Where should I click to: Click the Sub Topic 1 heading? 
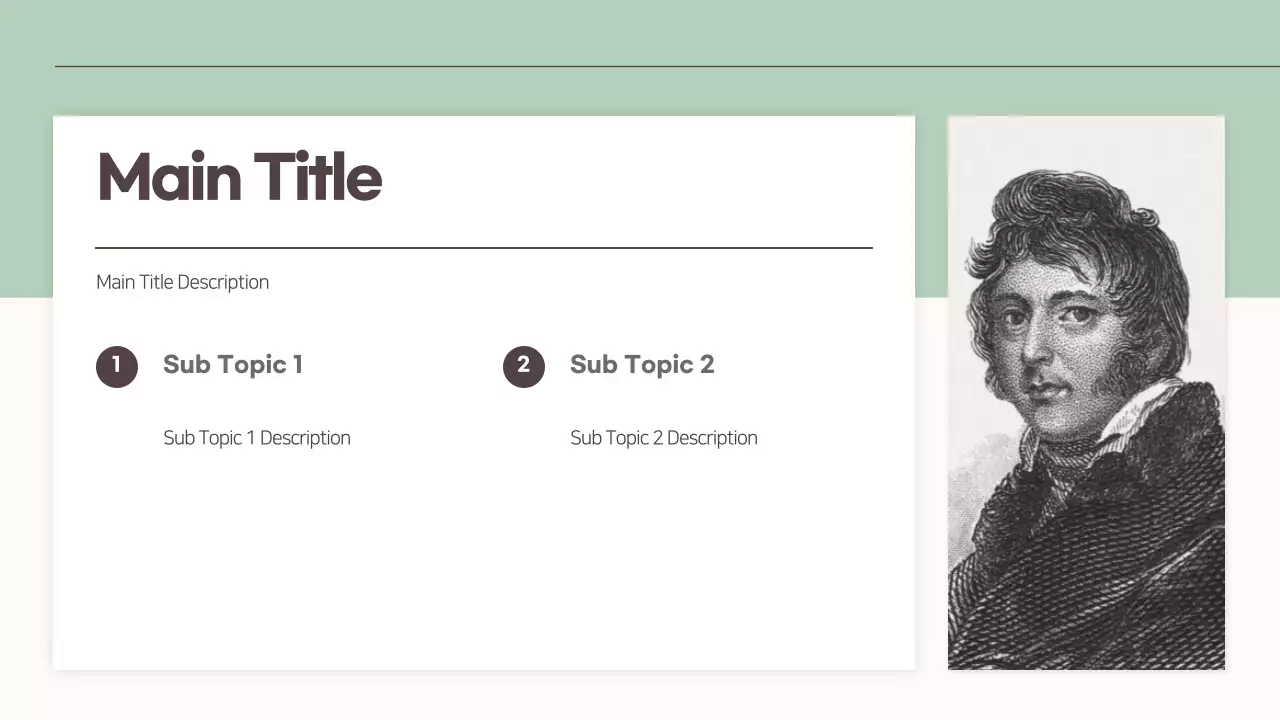click(233, 365)
